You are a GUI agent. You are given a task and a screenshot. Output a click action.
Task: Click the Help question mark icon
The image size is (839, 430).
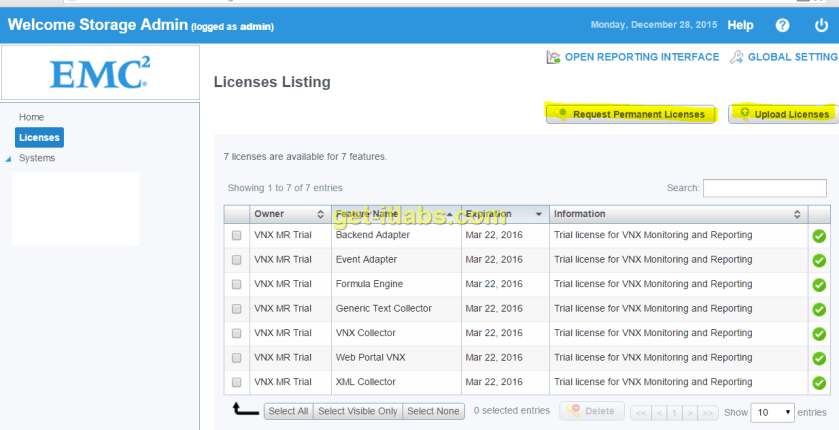[x=782, y=25]
